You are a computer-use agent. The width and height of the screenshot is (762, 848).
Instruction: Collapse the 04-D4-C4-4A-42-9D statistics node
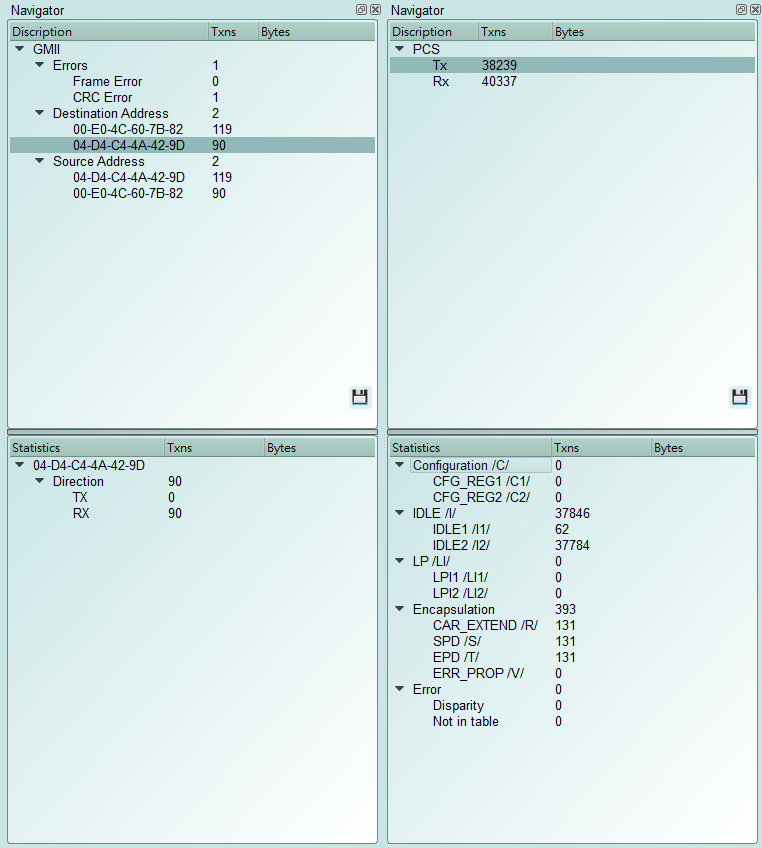click(20, 465)
